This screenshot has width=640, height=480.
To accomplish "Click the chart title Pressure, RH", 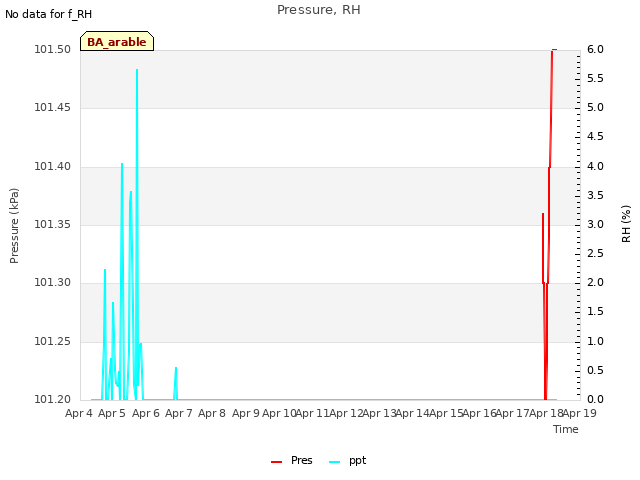I will [318, 9].
